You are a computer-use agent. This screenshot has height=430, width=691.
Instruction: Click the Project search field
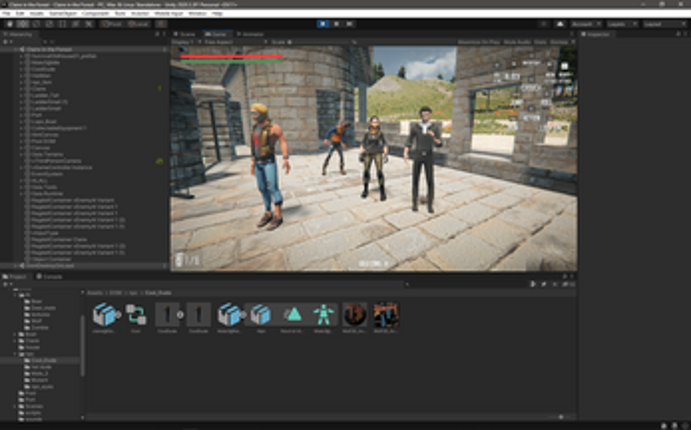(465, 285)
